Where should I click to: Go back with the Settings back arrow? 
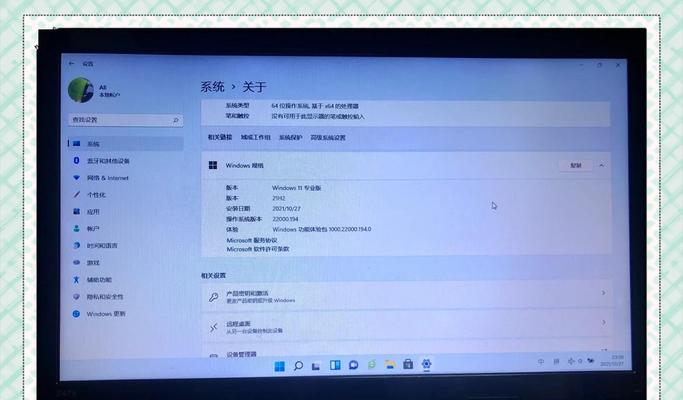pos(71,64)
